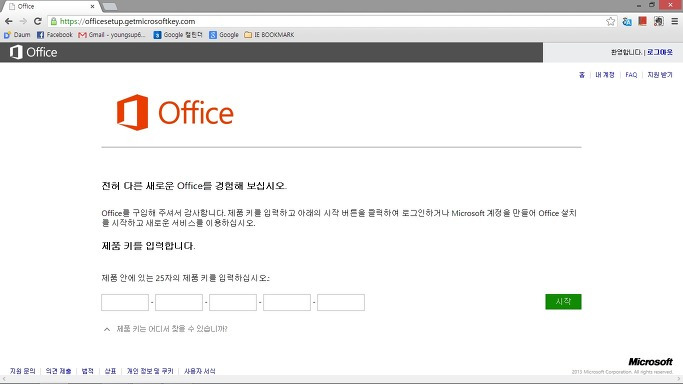The width and height of the screenshot is (683, 384).
Task: Open the FAQ navigation link
Action: [631, 75]
